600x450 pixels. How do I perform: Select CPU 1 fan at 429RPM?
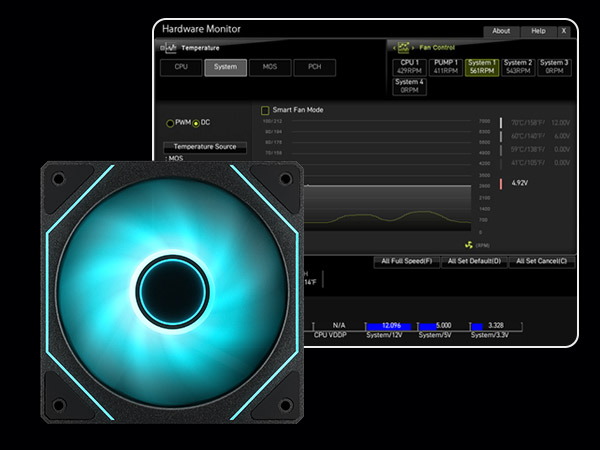click(408, 67)
